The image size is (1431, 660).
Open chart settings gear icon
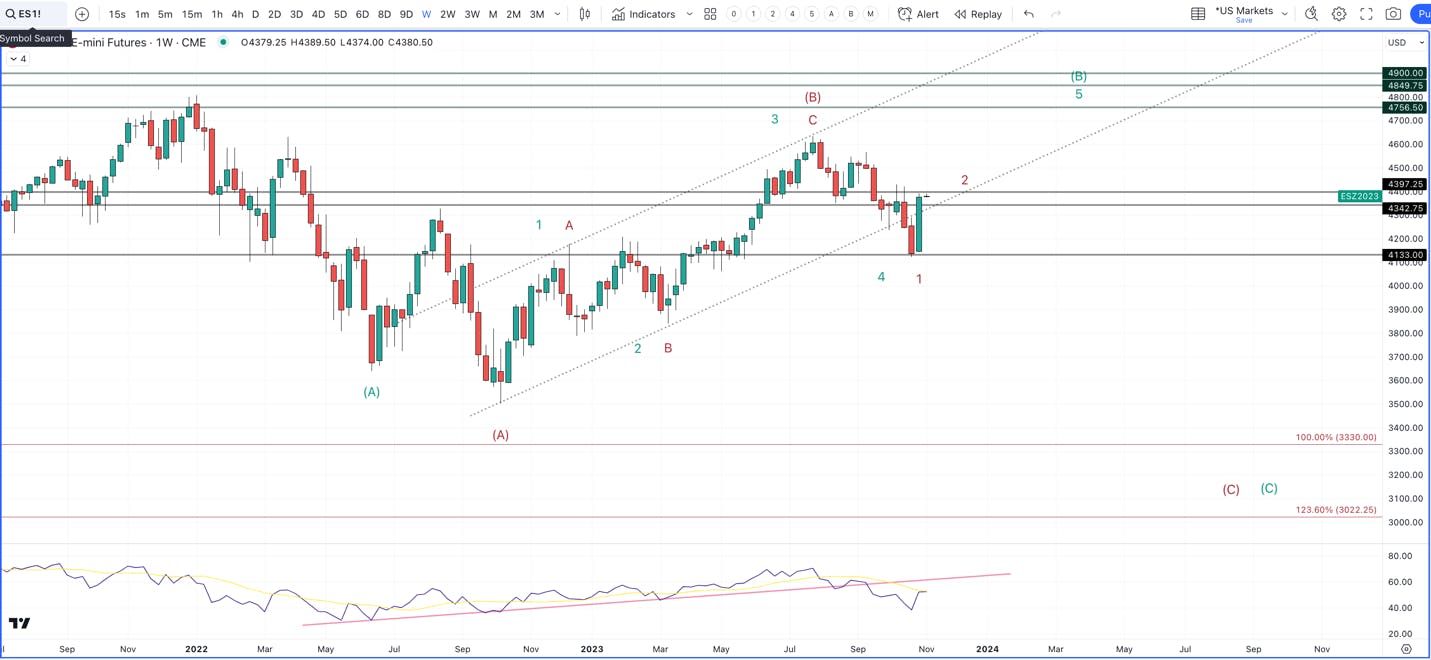(x=1339, y=14)
